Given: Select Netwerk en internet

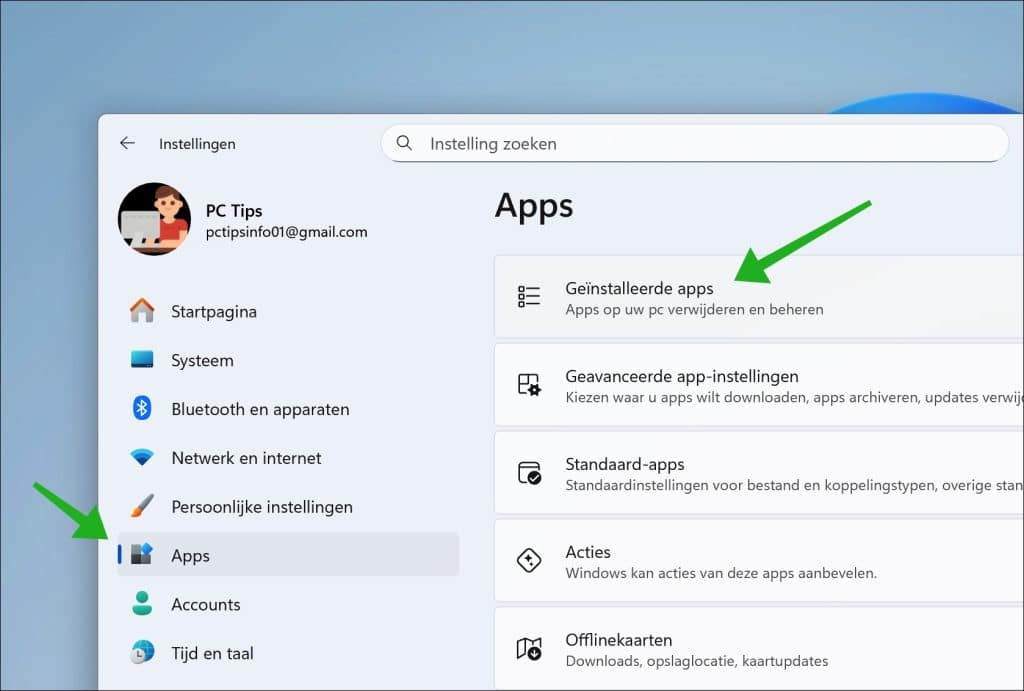Looking at the screenshot, I should [246, 458].
